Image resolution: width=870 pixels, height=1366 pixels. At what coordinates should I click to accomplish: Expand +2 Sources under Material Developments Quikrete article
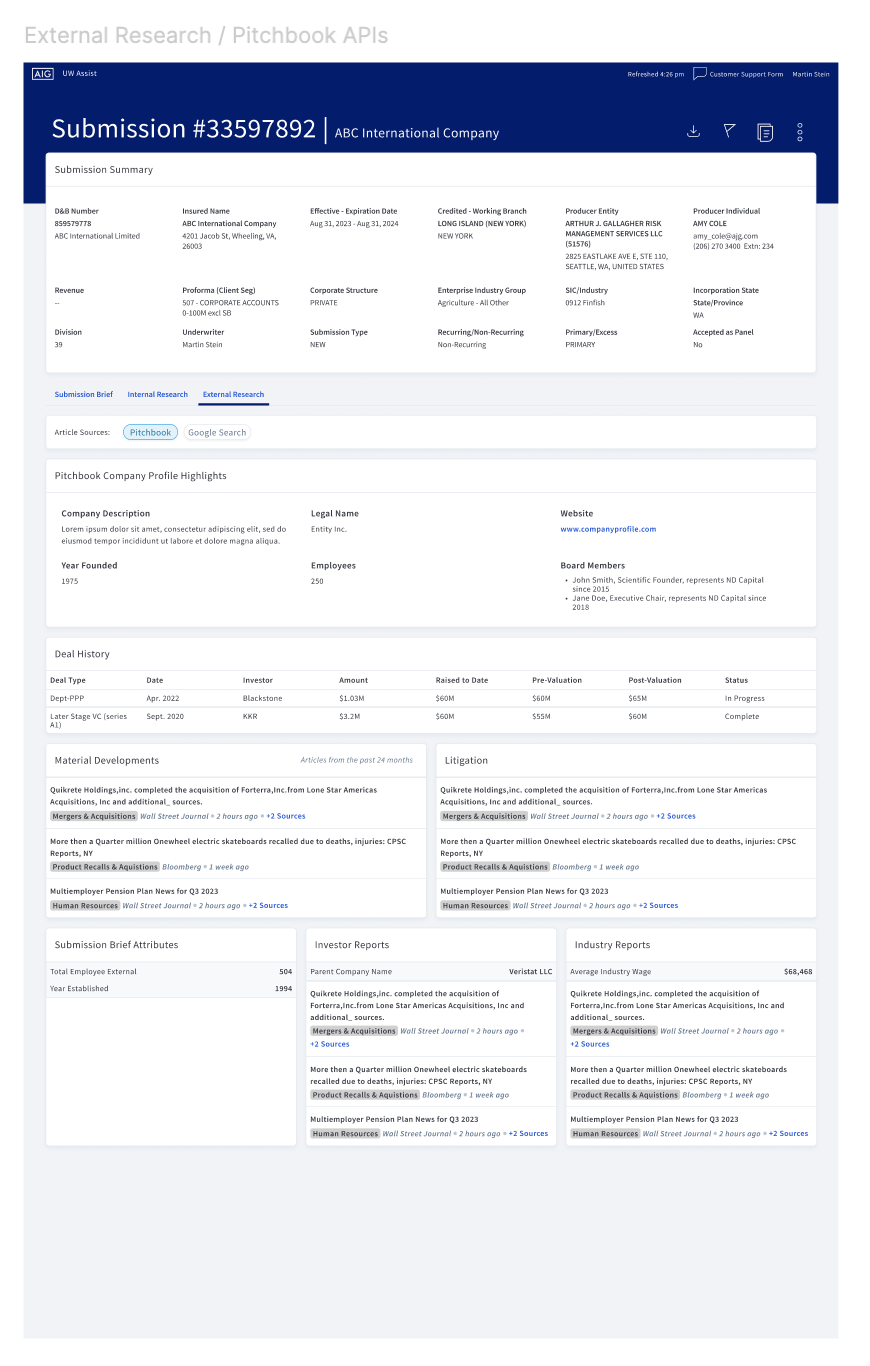(286, 816)
